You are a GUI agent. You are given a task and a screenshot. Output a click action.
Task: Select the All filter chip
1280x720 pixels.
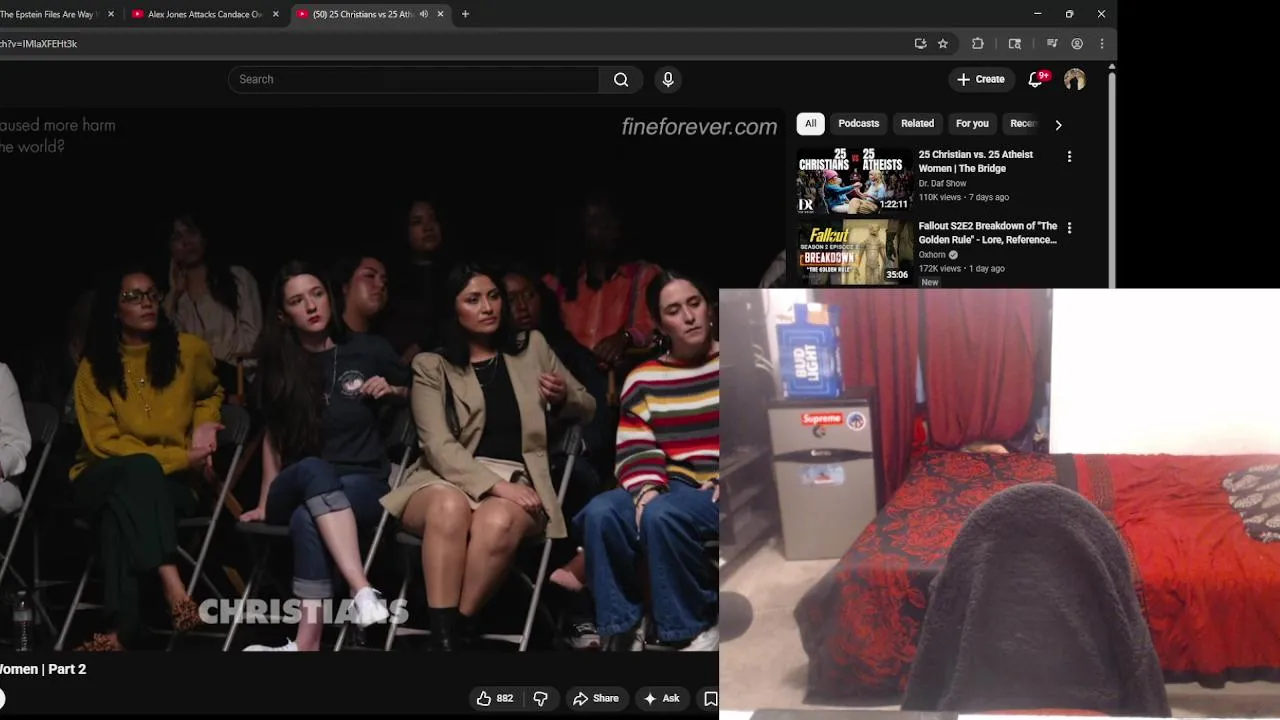click(811, 123)
